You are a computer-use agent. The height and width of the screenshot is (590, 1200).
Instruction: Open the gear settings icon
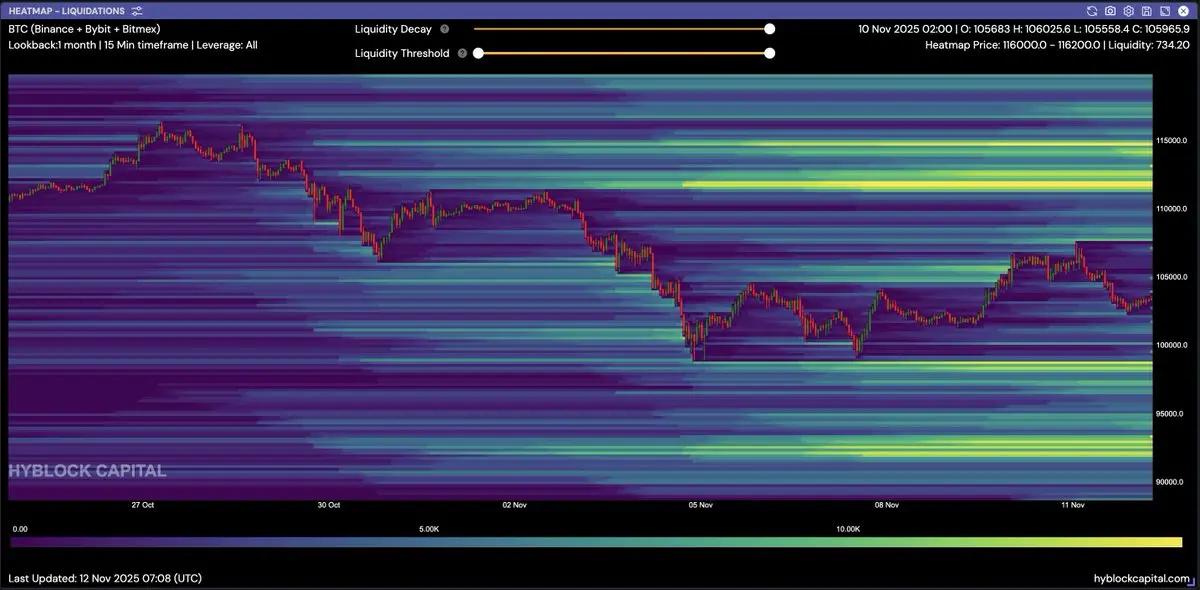1128,11
